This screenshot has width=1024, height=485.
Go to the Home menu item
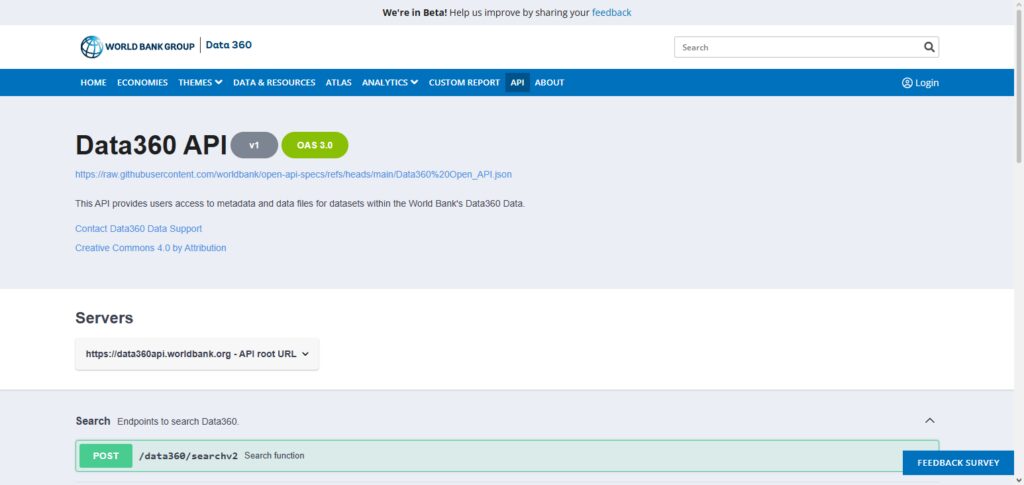(93, 83)
